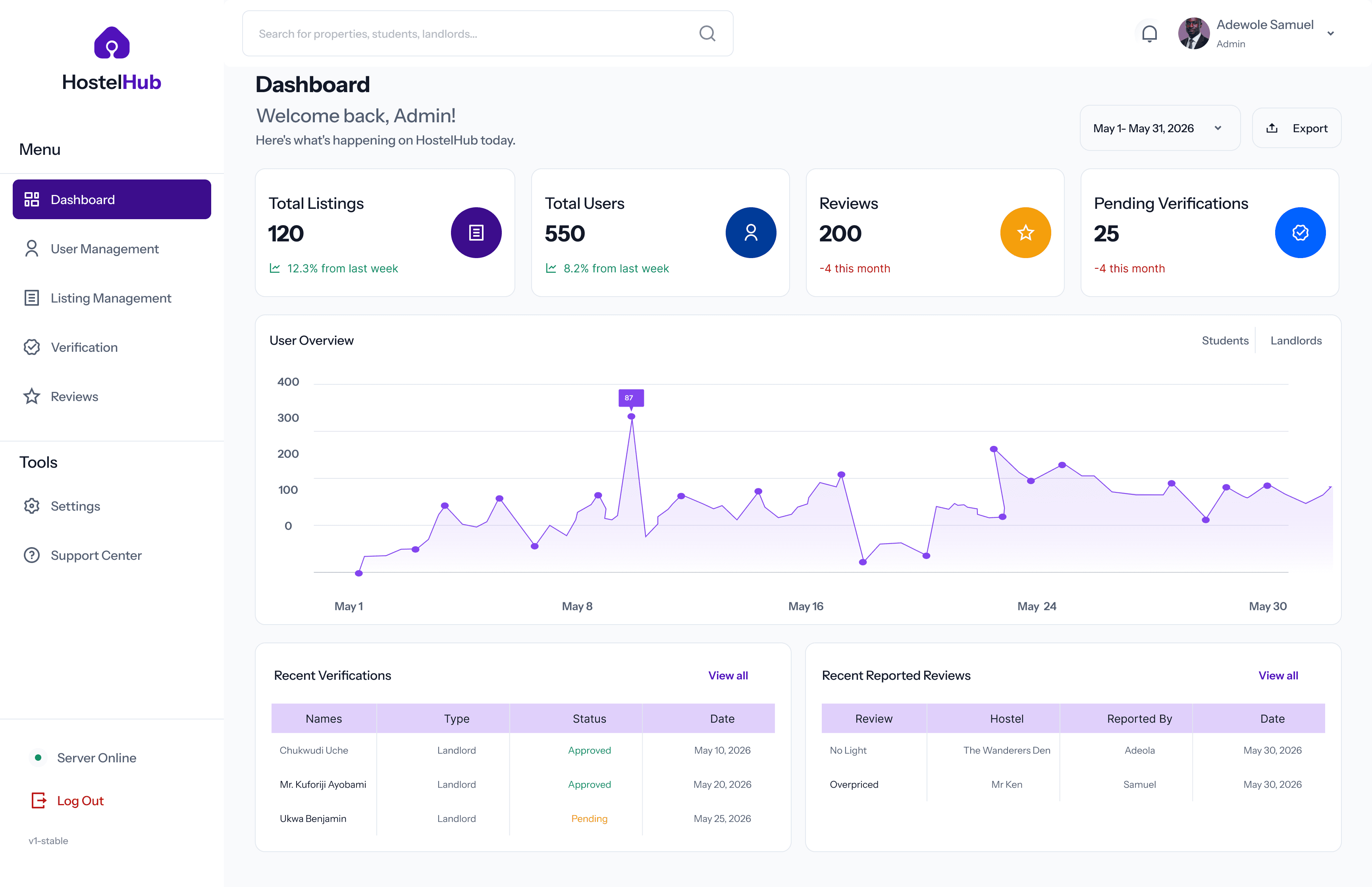Click the Reviews star icon in sidebar
The image size is (1372, 887).
pyautogui.click(x=32, y=396)
